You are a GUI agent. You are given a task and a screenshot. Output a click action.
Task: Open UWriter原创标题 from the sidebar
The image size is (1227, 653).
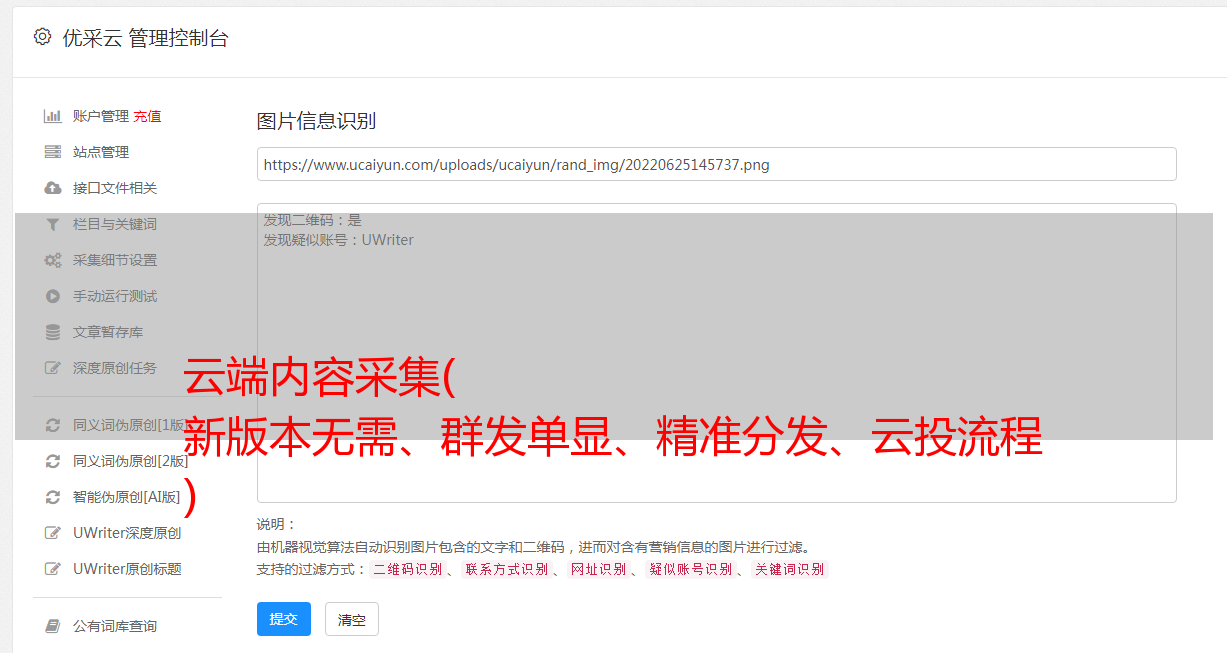(x=127, y=569)
